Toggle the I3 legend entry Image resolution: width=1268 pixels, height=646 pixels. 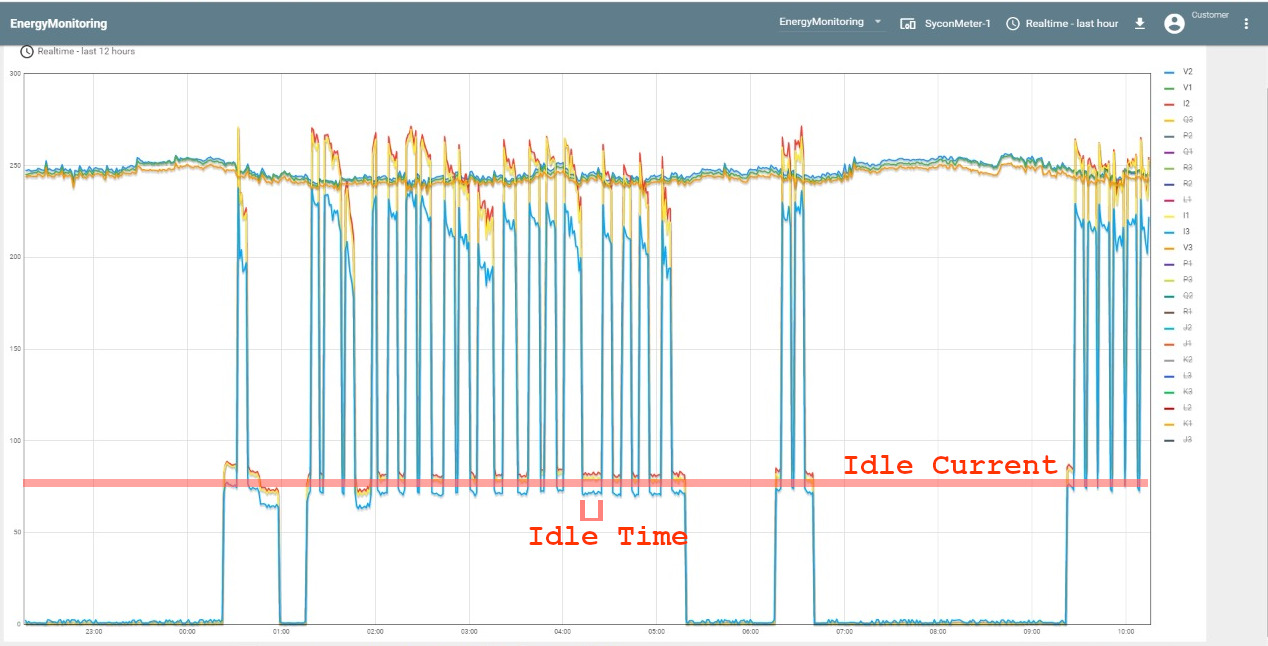[1187, 232]
